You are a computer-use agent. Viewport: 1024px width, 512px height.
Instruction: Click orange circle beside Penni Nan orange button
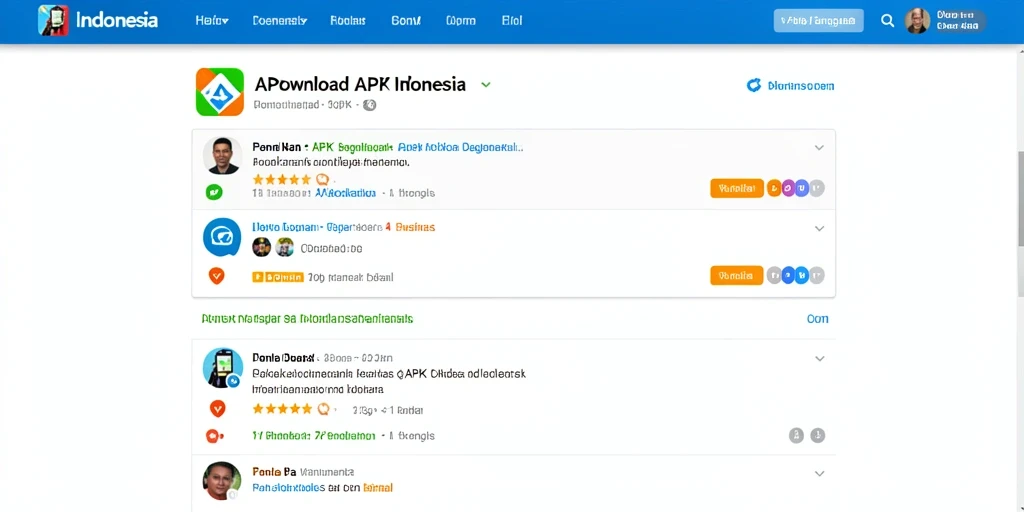click(x=775, y=189)
